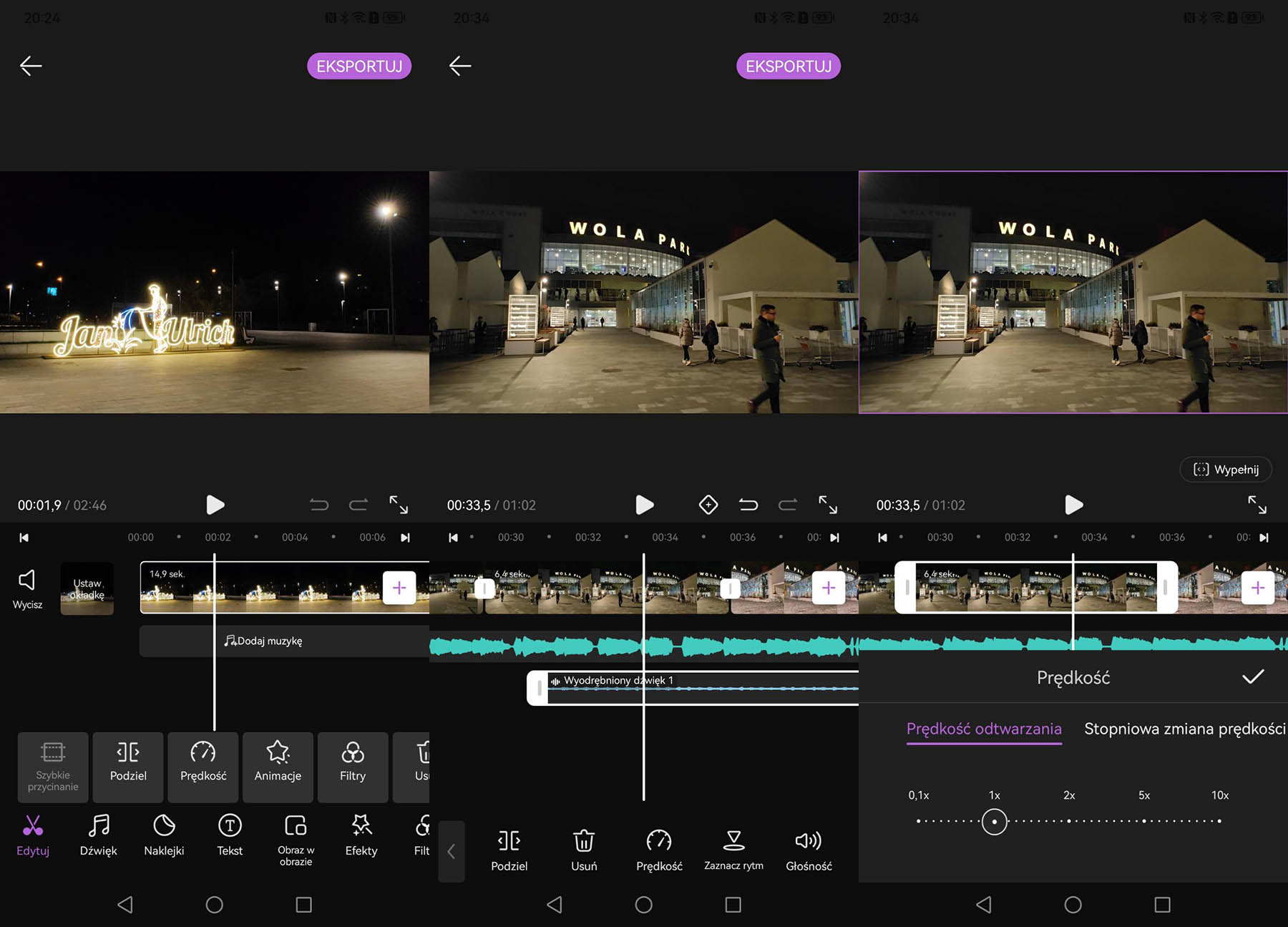
Task: Select the Prędkość odtwarzania tab
Action: pyautogui.click(x=984, y=729)
